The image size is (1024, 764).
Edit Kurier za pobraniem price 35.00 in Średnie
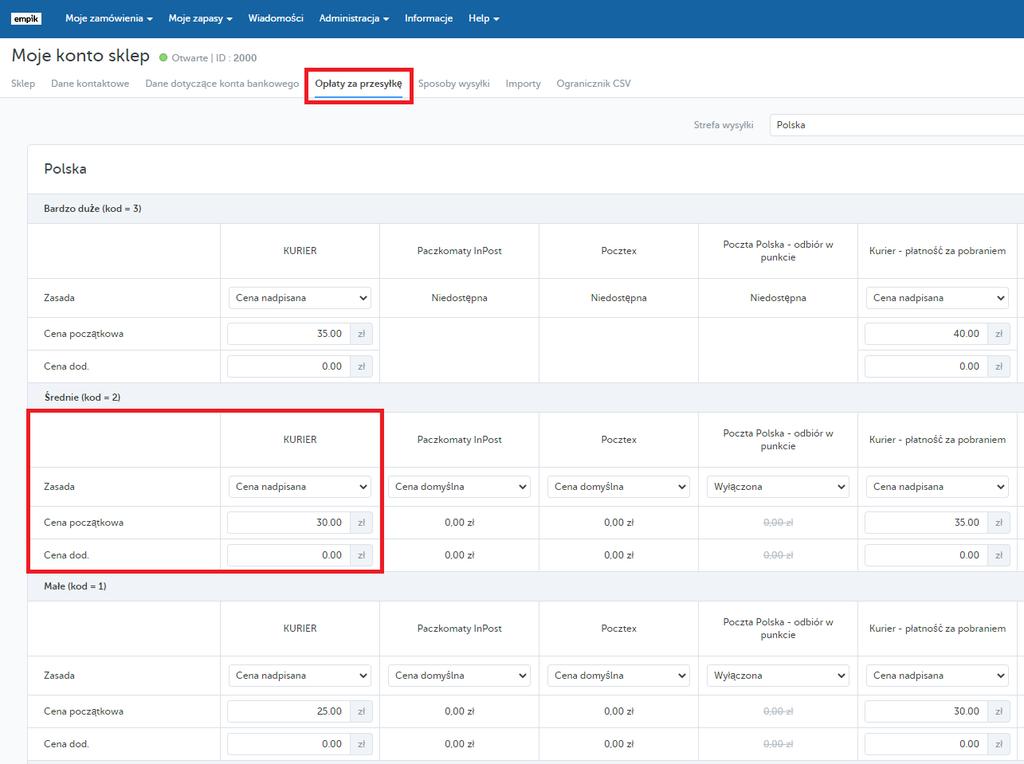pos(926,522)
